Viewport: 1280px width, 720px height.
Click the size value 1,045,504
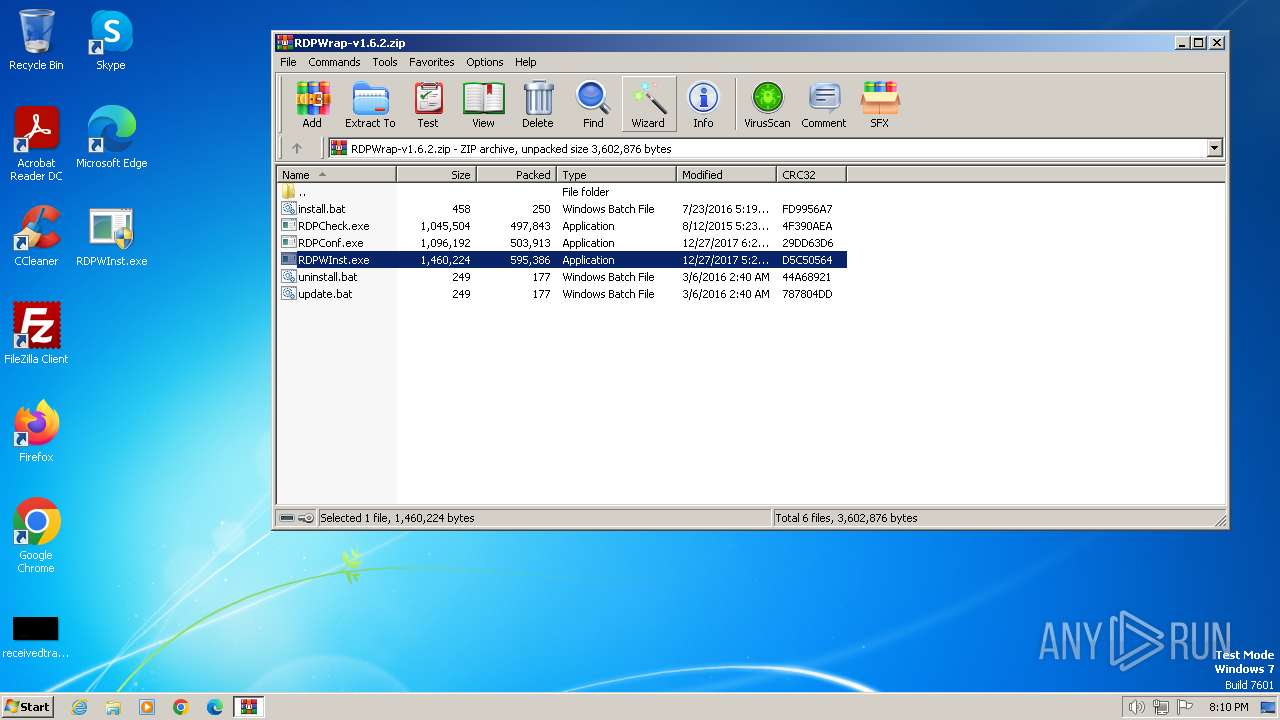click(445, 226)
